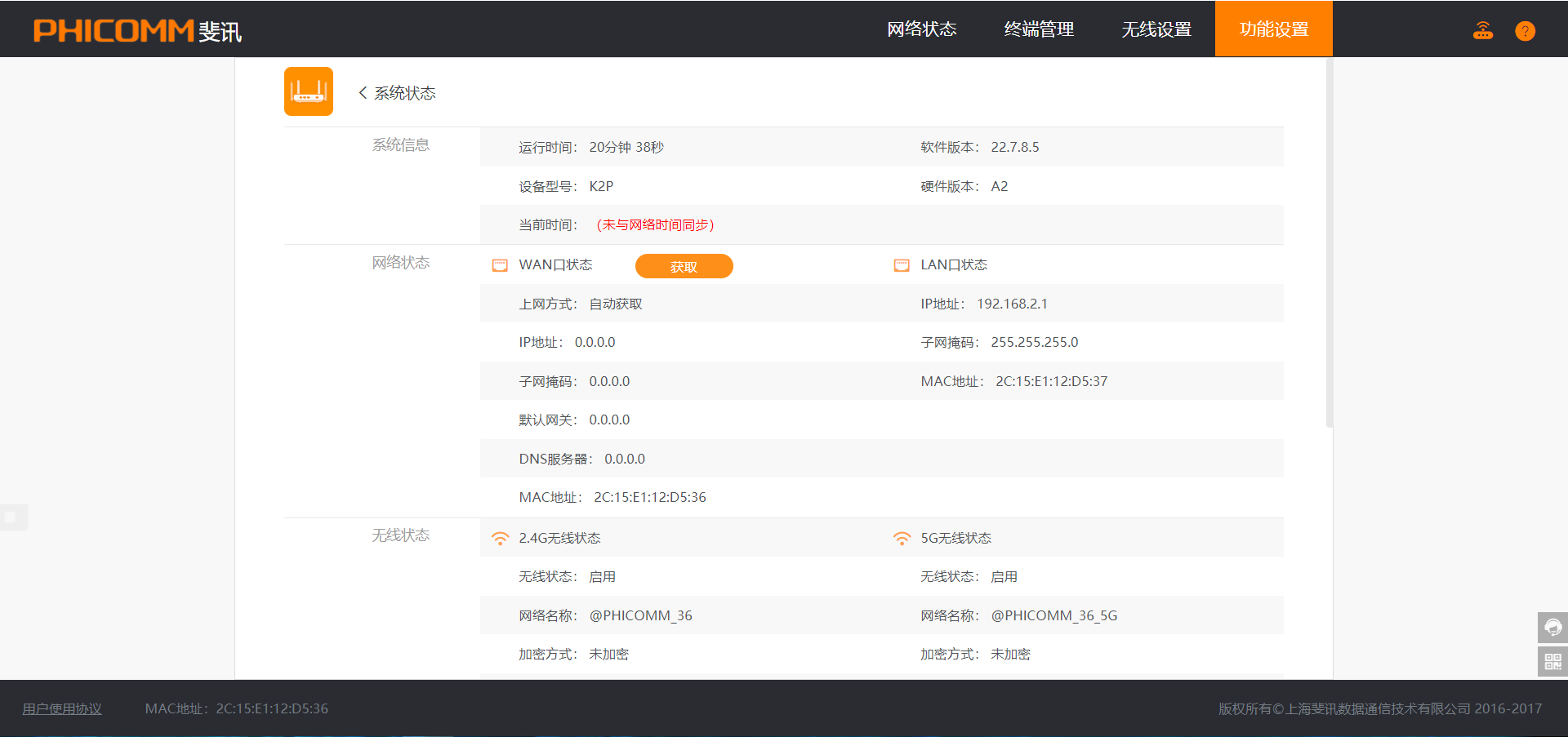Open the QR code icon
The height and width of the screenshot is (737, 1568).
click(x=1552, y=661)
